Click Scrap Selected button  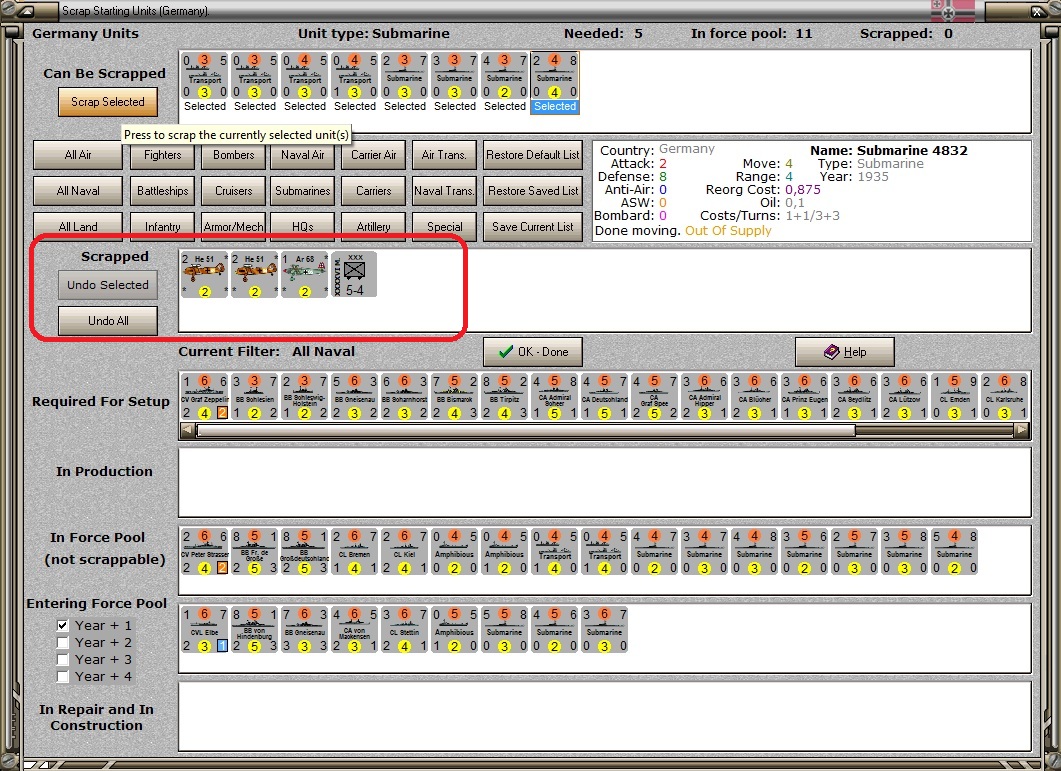pyautogui.click(x=108, y=102)
